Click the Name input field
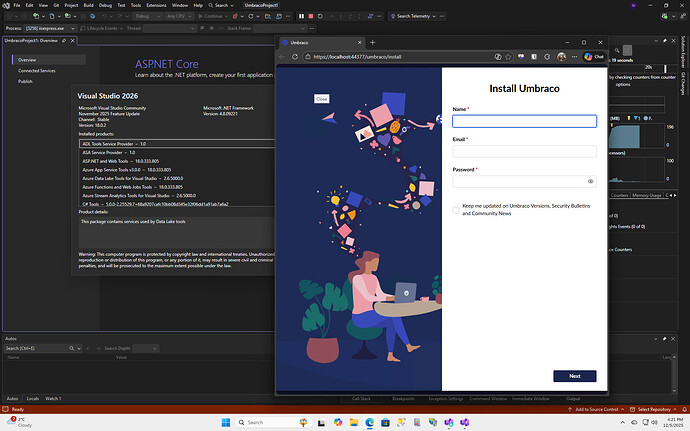690x431 pixels. coord(525,121)
